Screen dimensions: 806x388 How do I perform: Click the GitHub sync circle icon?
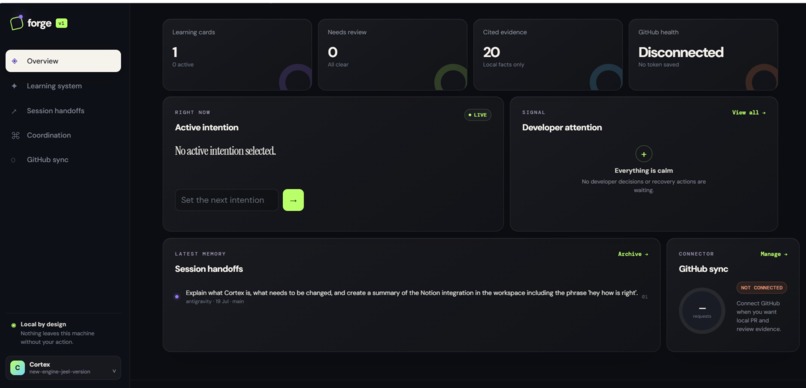13,160
